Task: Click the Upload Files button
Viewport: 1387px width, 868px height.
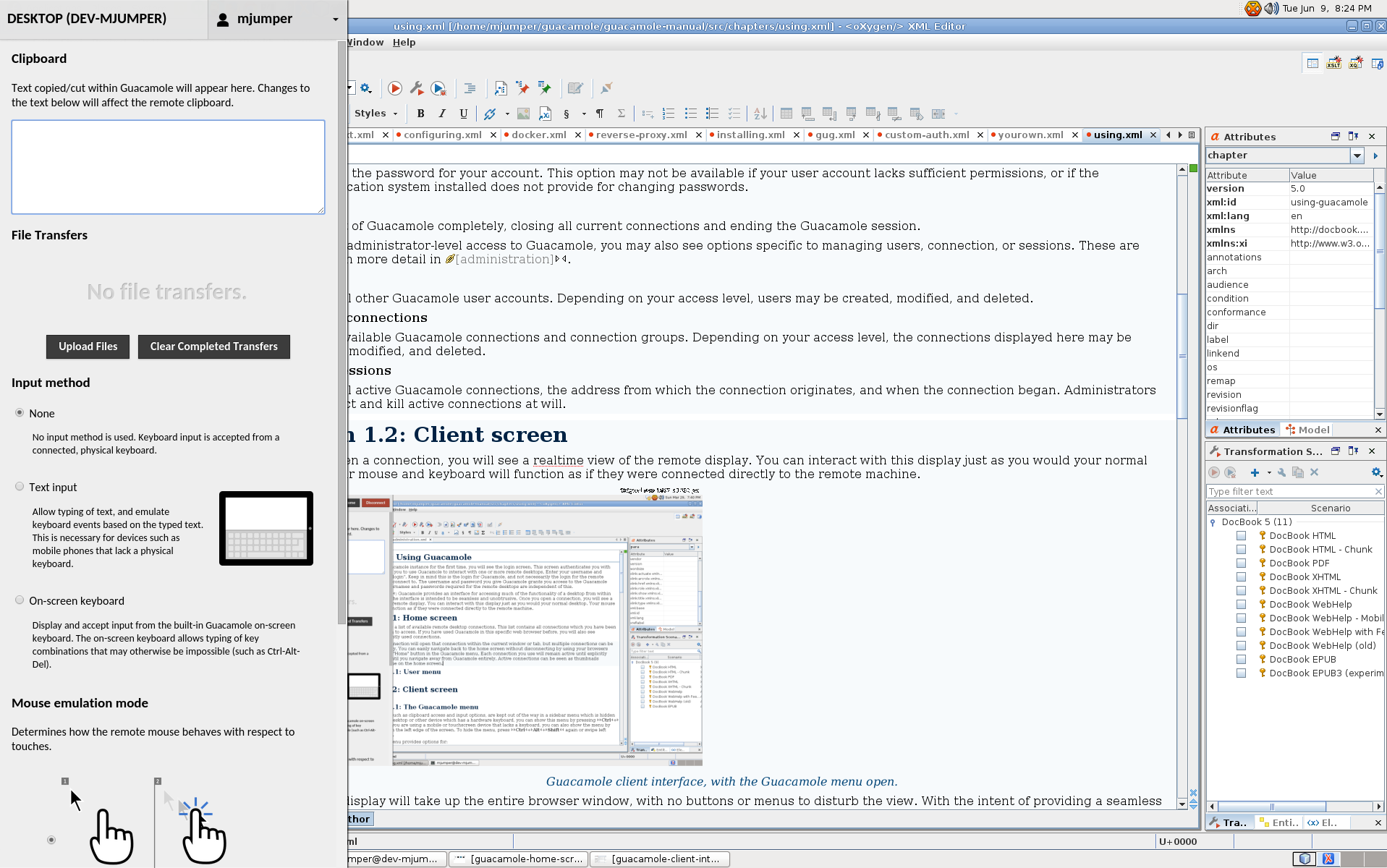Action: click(88, 346)
